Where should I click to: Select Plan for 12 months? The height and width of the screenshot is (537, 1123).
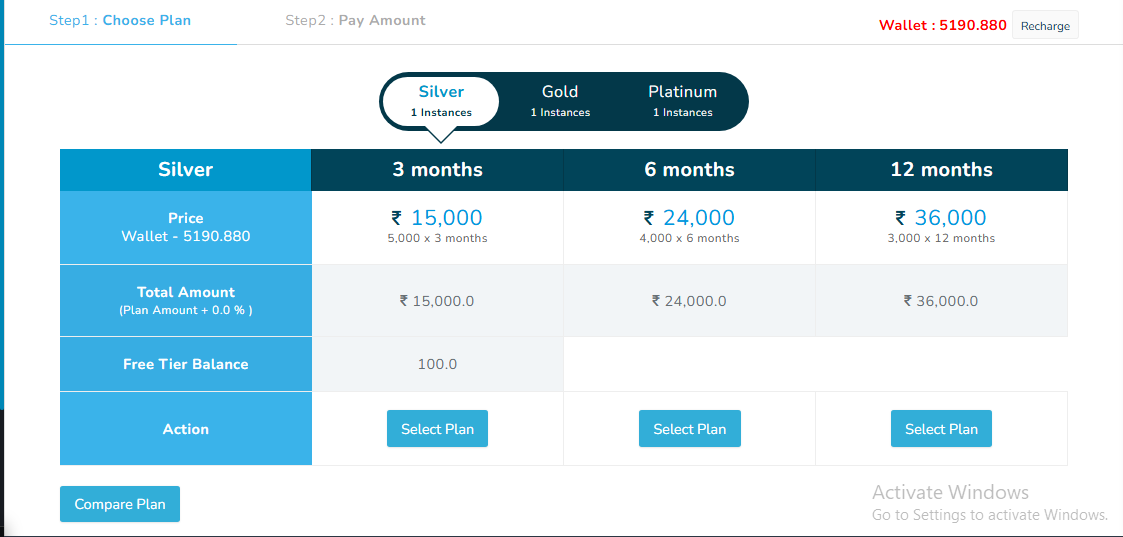941,429
